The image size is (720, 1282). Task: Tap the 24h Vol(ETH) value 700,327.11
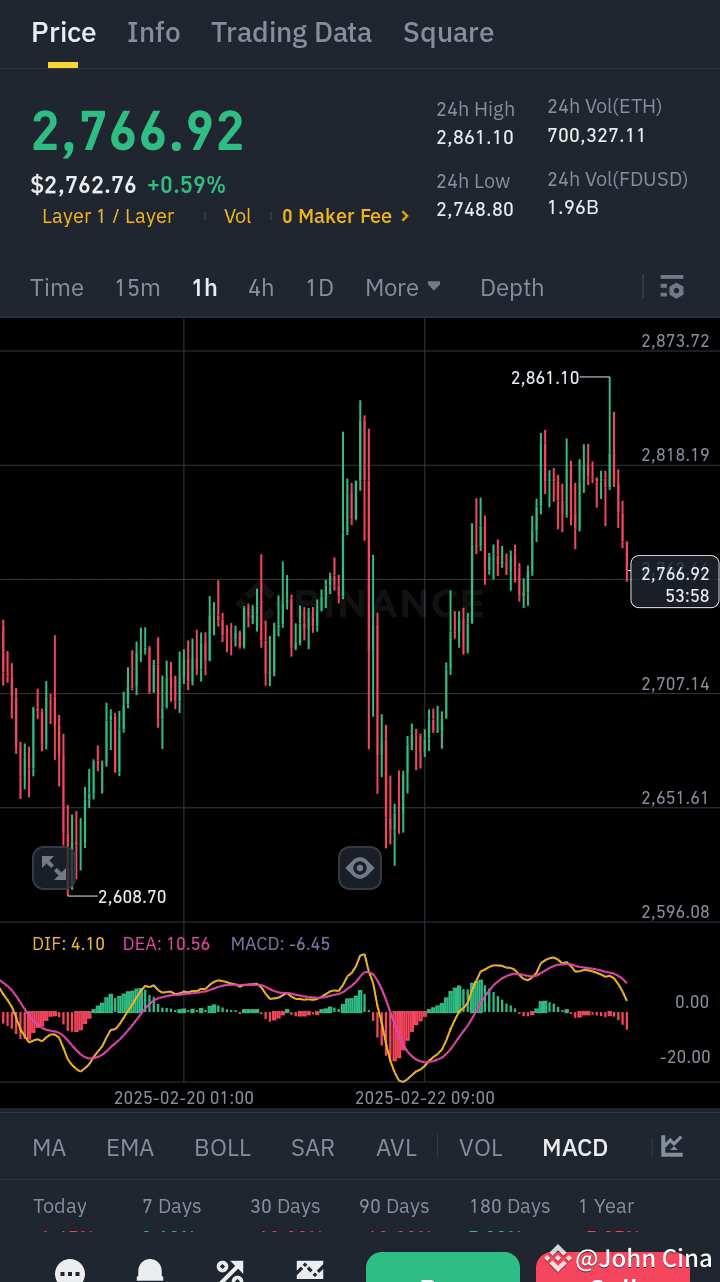[x=597, y=135]
